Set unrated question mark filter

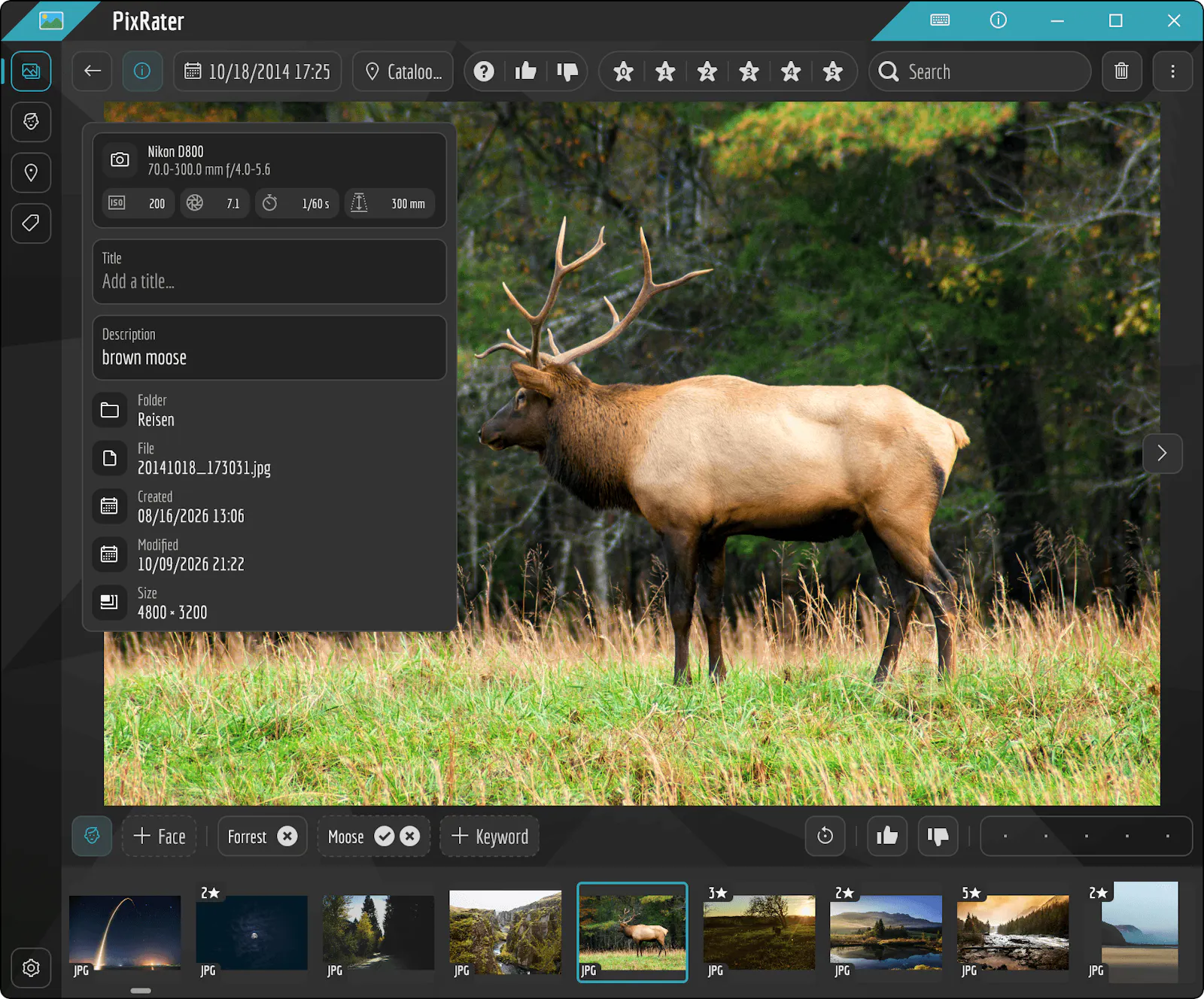pos(484,71)
